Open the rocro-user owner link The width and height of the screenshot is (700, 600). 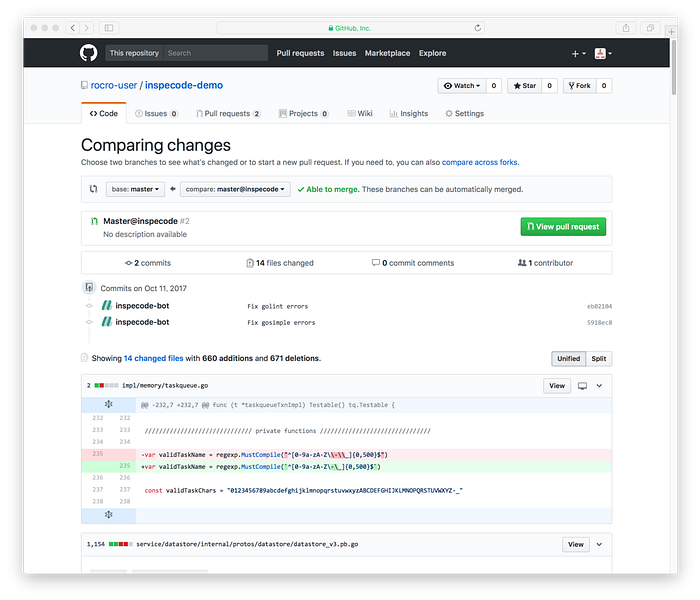click(114, 85)
